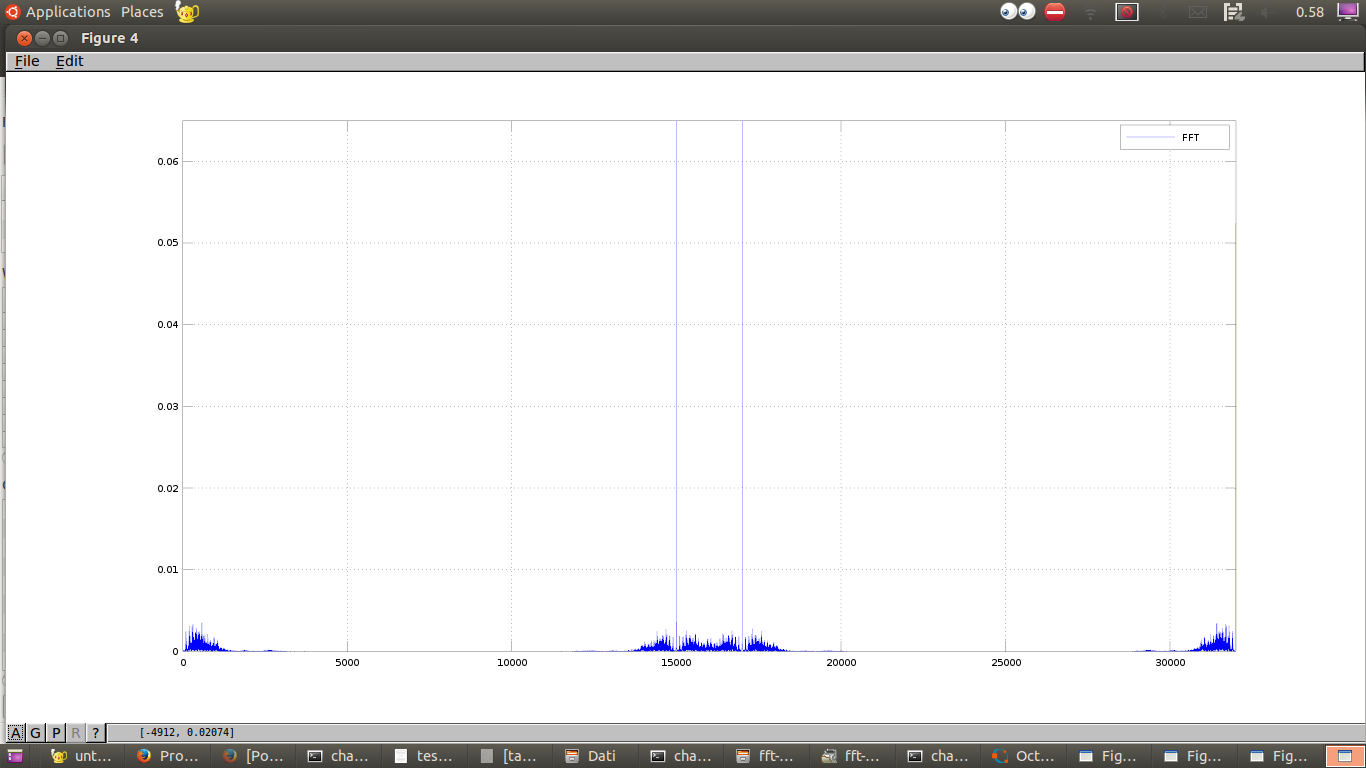Enable pan mode with the P button
This screenshot has width=1366, height=768.
[x=56, y=733]
